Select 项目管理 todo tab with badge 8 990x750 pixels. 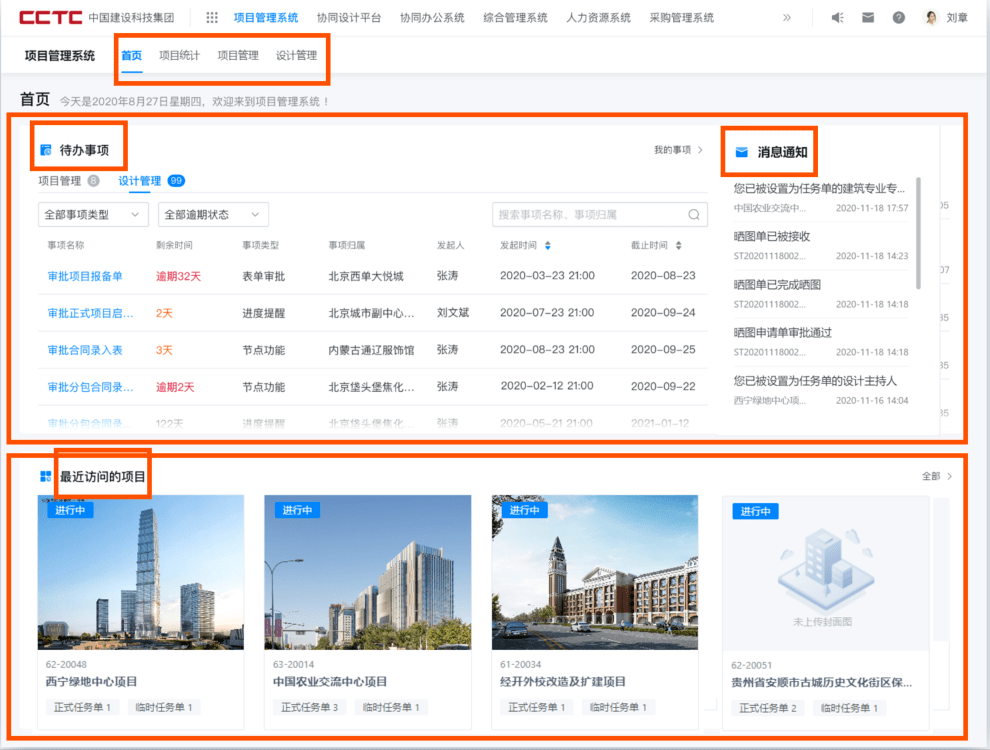[x=69, y=181]
